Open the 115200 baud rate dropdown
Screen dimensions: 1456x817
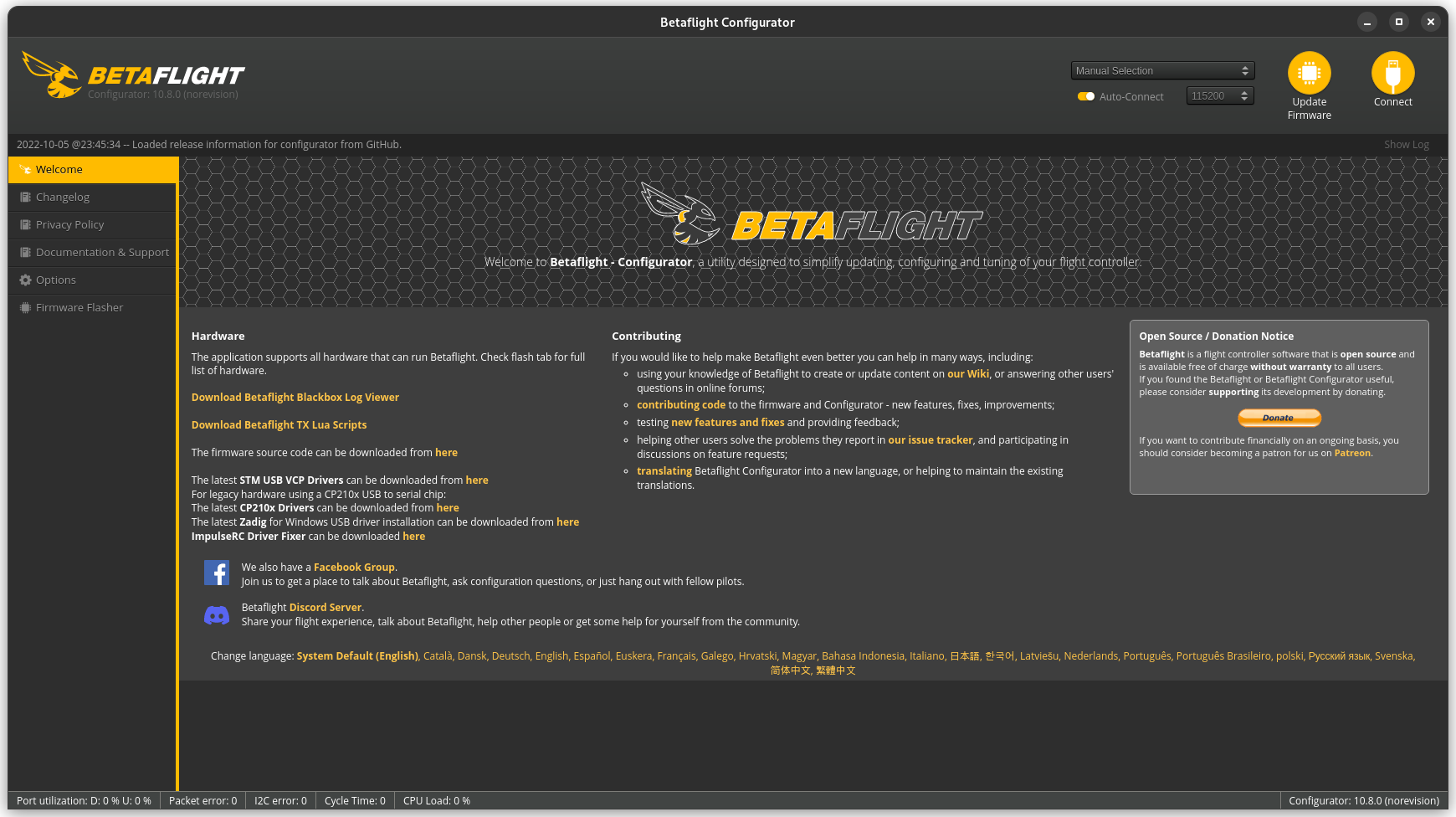1220,95
